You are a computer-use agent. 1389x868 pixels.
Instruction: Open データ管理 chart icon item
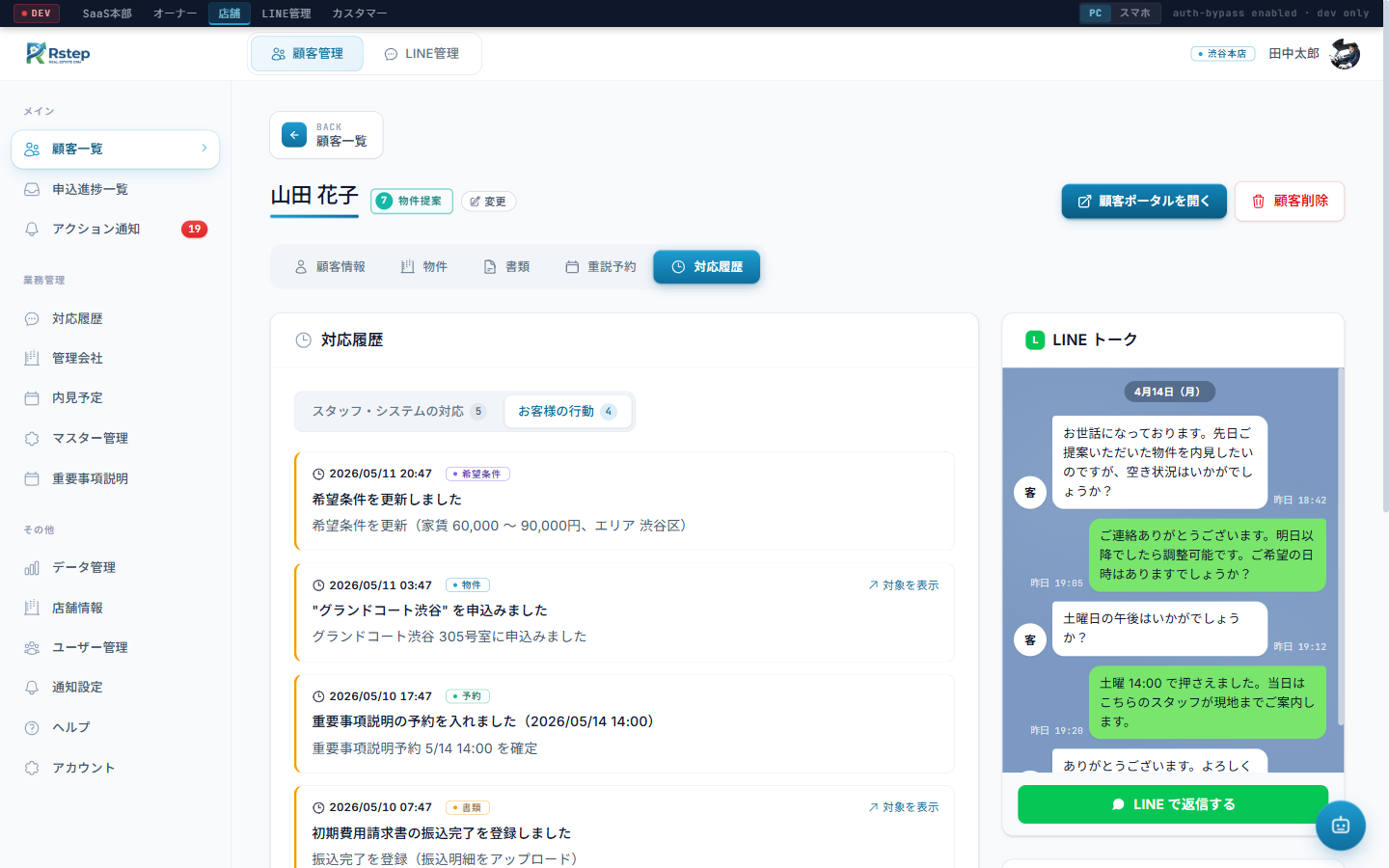pos(115,567)
